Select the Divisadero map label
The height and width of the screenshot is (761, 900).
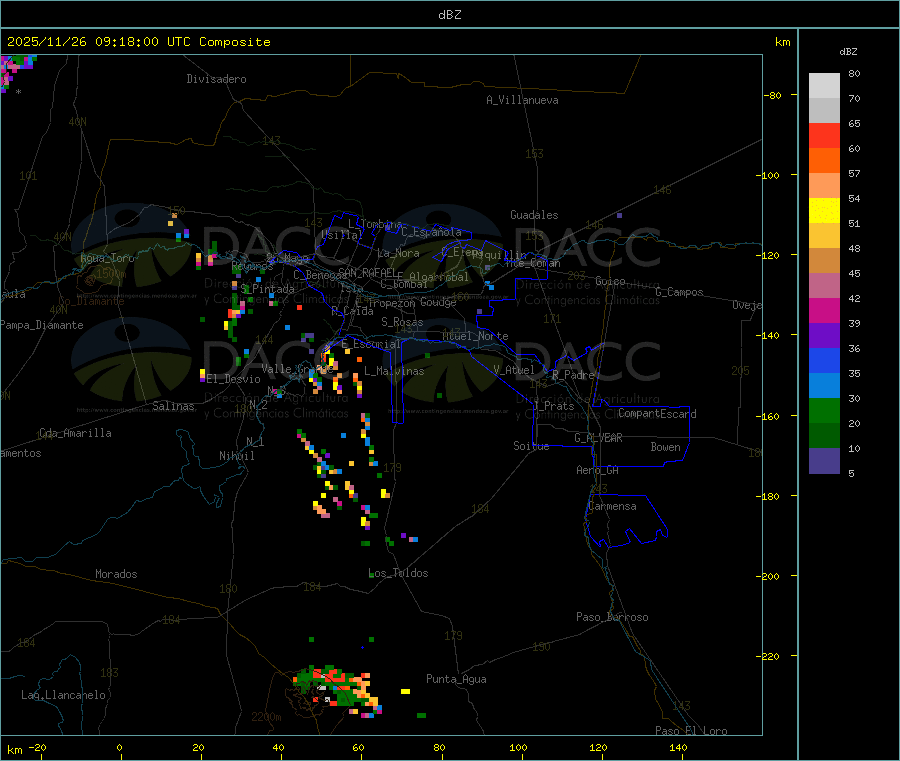pos(216,79)
